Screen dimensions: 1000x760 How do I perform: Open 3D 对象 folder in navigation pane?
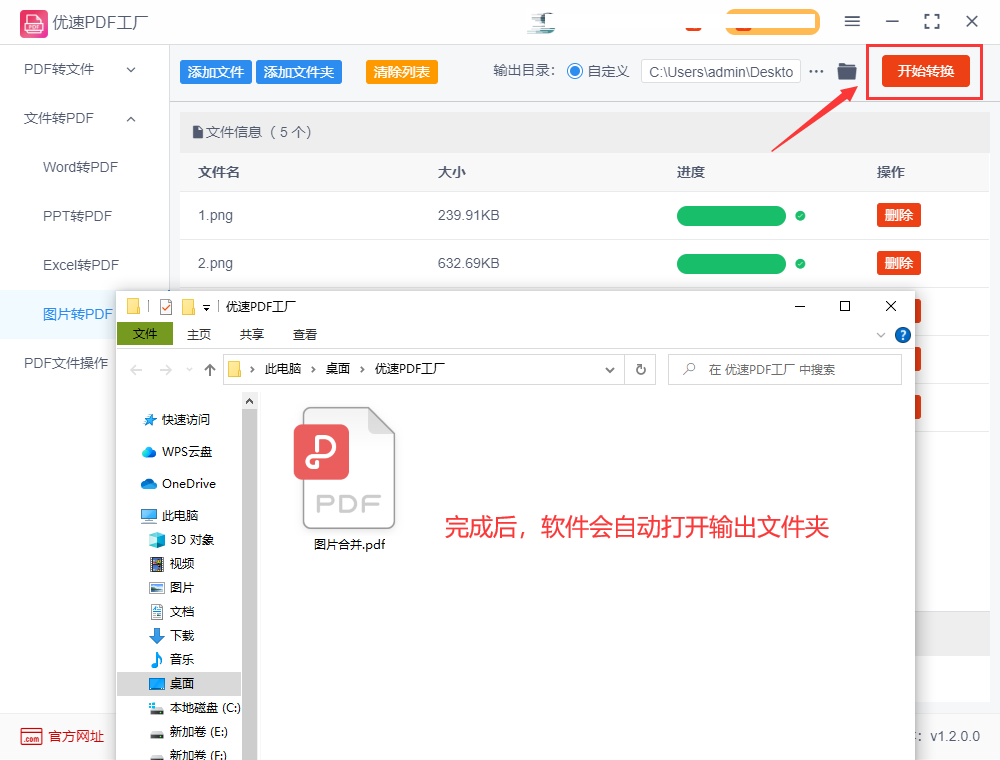pos(181,539)
